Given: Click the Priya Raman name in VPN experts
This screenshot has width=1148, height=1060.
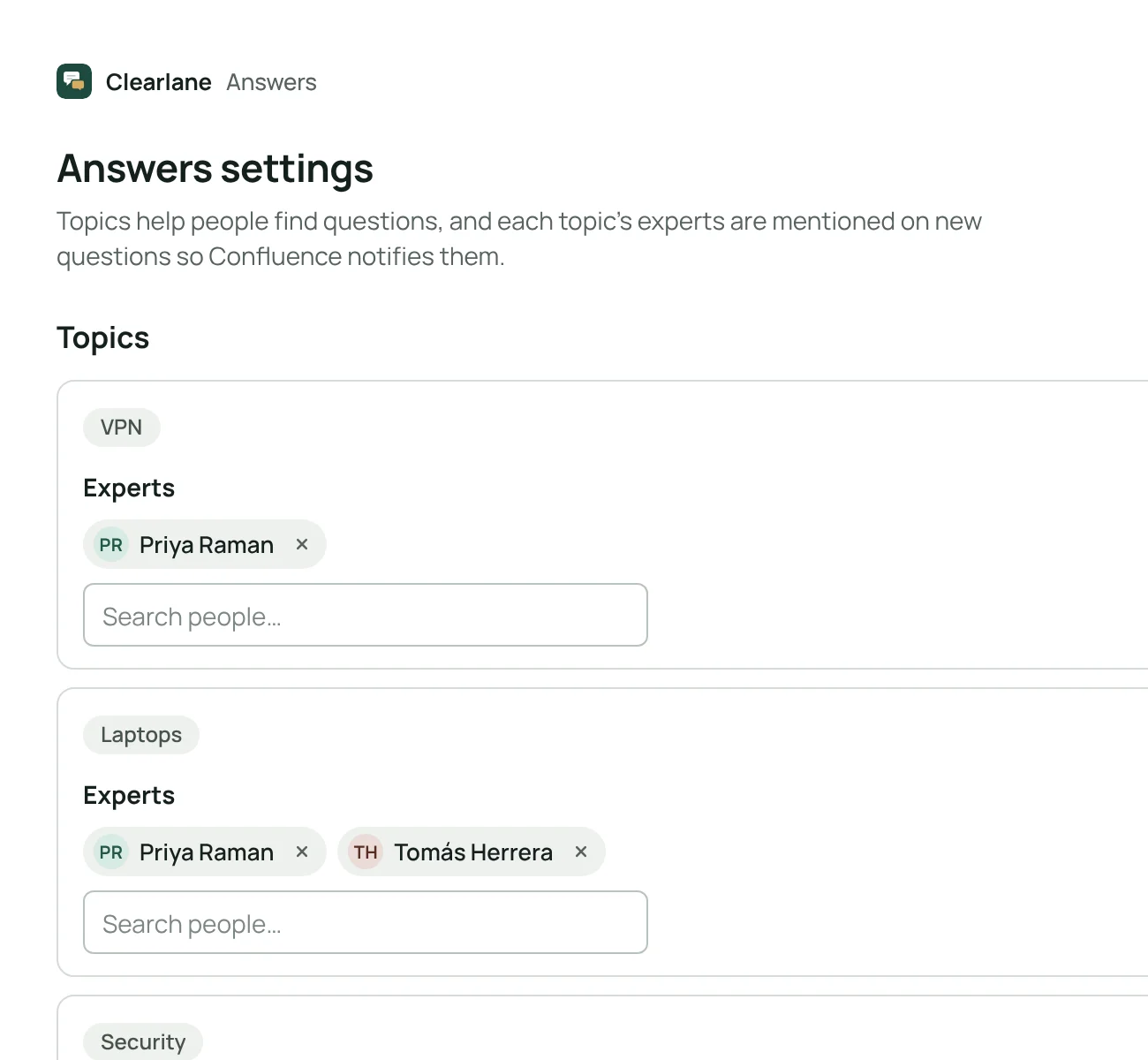Looking at the screenshot, I should click(x=207, y=545).
